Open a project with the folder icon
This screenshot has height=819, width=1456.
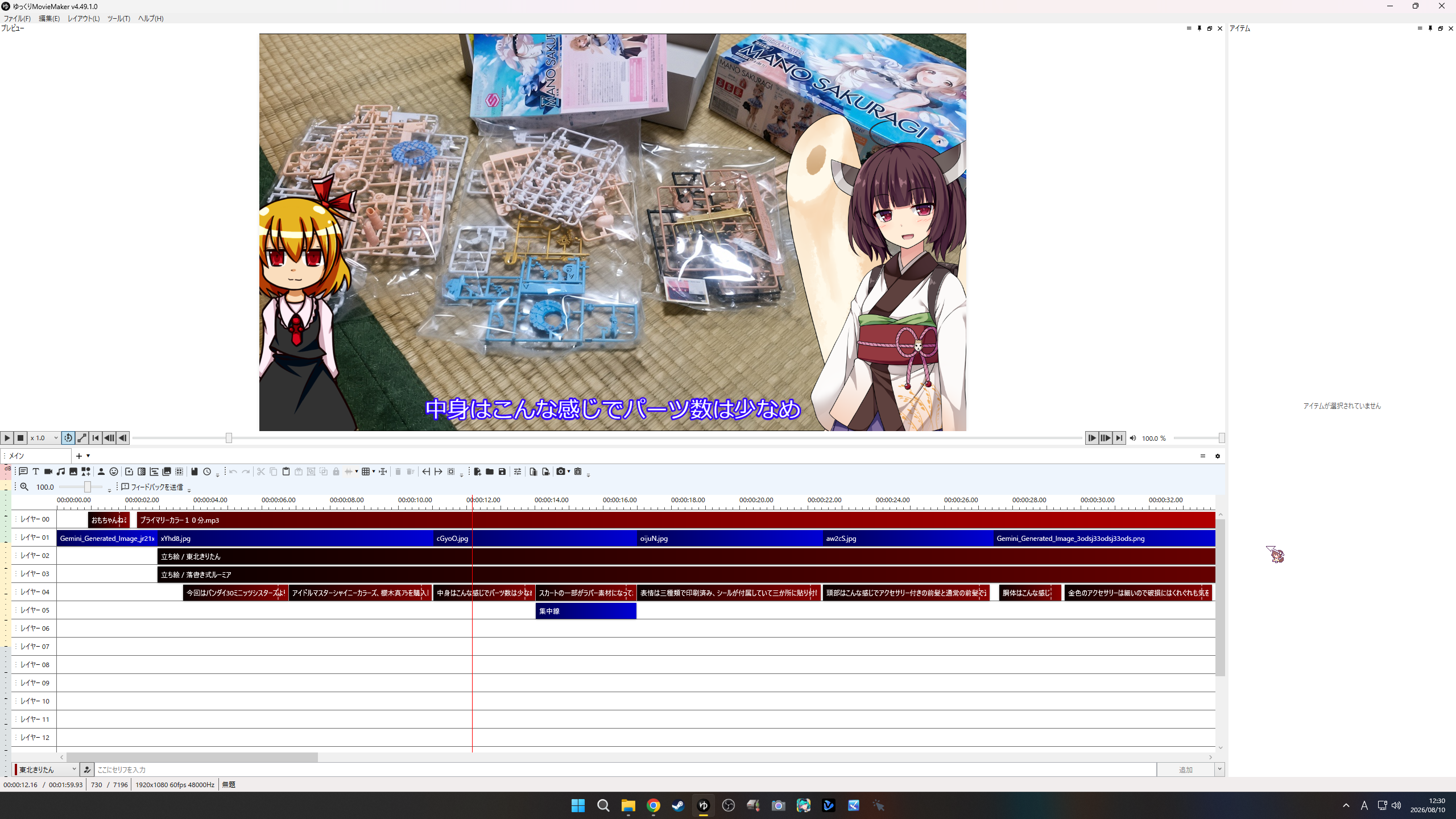click(x=490, y=471)
